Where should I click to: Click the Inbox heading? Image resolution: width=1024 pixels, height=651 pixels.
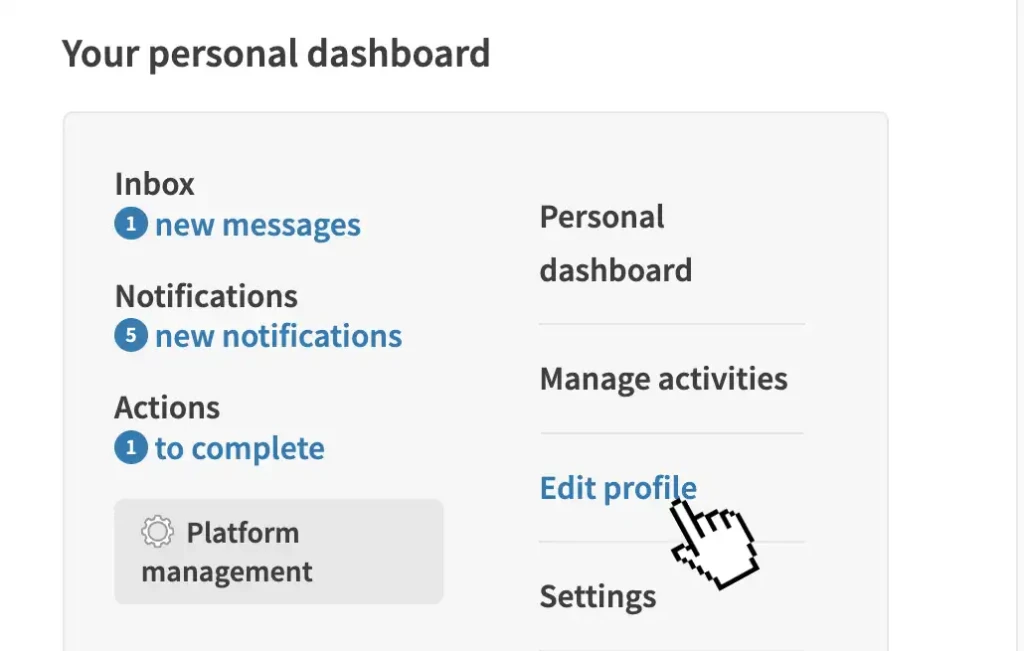coord(155,184)
